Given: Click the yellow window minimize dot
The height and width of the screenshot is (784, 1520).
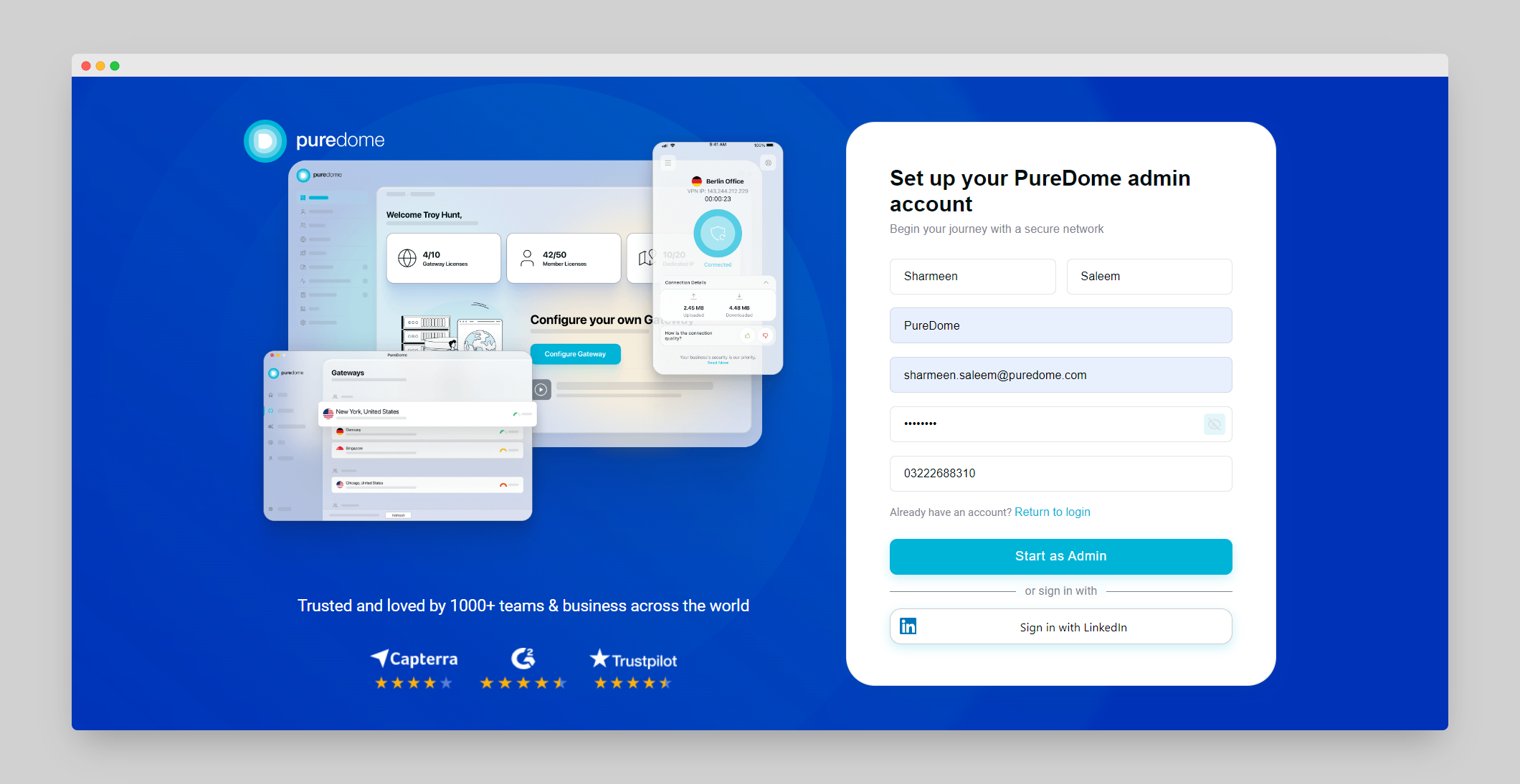Looking at the screenshot, I should point(100,66).
